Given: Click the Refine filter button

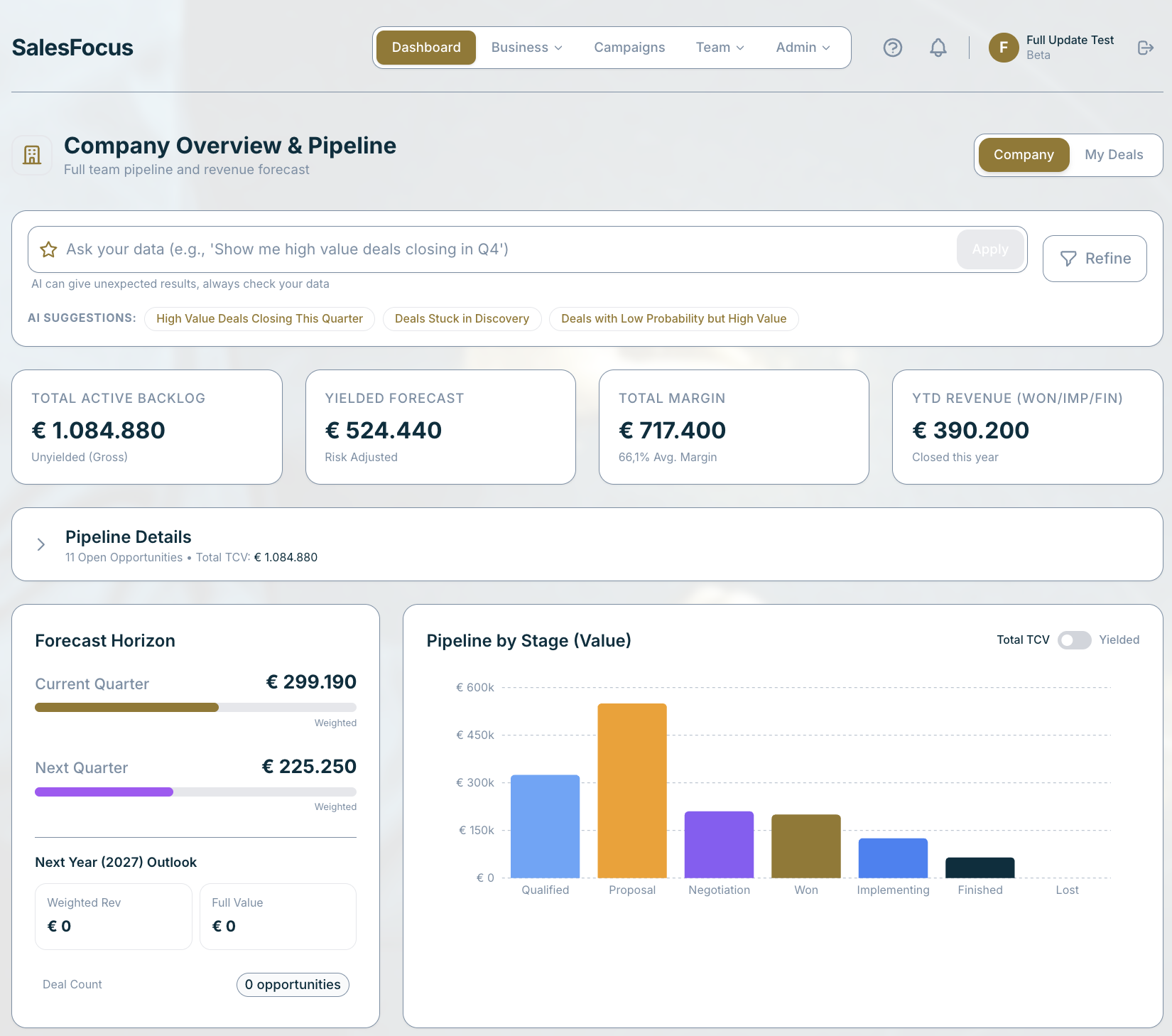Looking at the screenshot, I should 1095,259.
